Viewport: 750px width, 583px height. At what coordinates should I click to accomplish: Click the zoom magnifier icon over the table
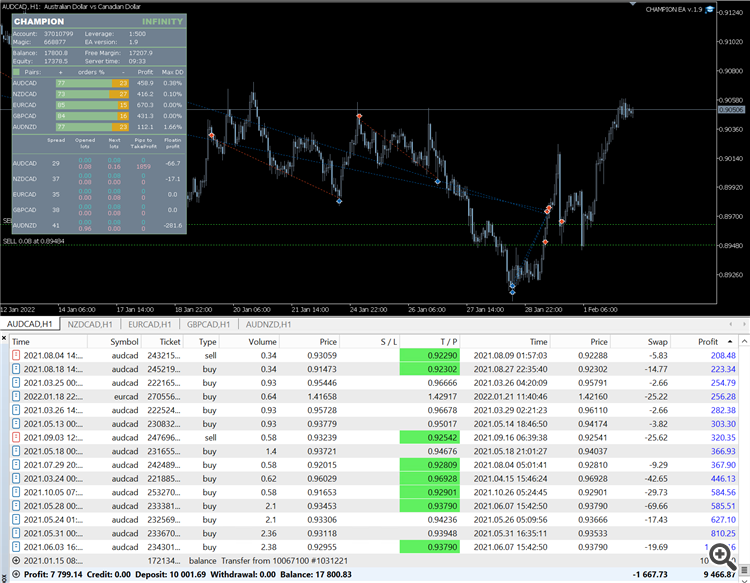(722, 556)
